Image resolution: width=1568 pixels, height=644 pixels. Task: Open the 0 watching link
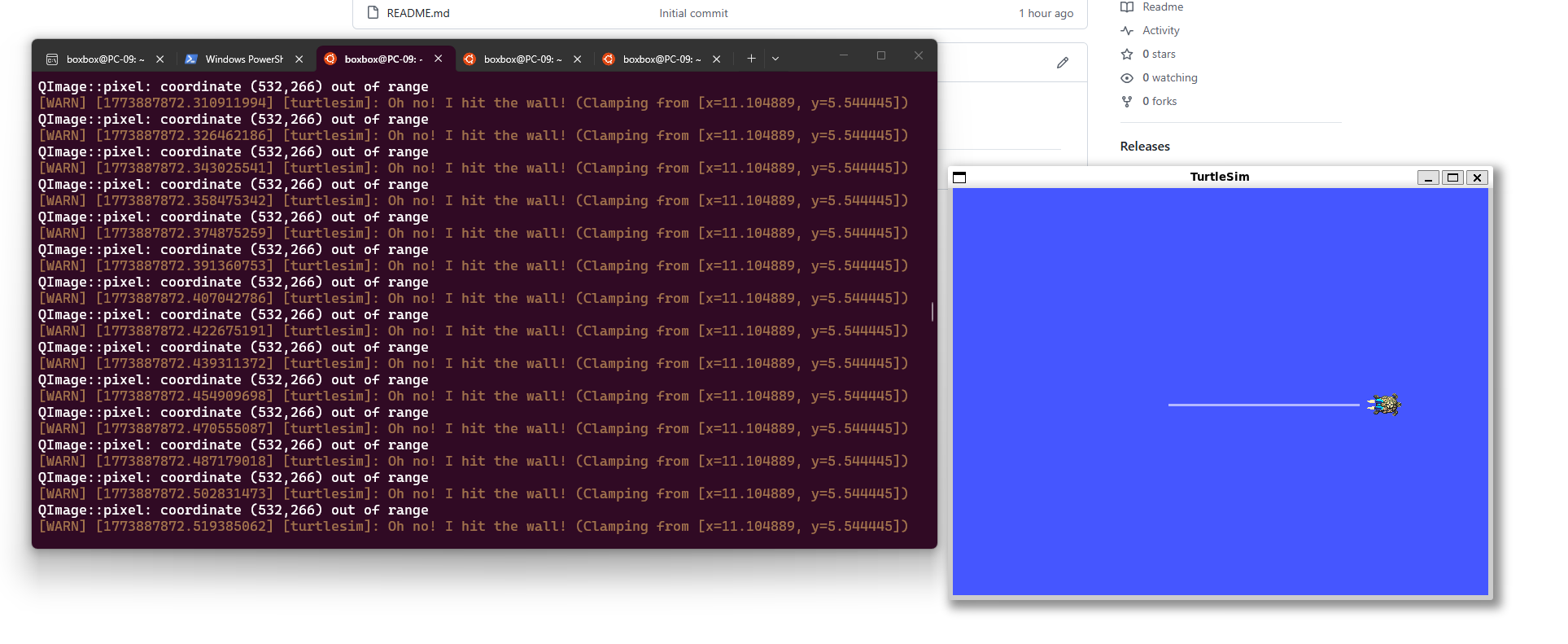pos(1170,77)
